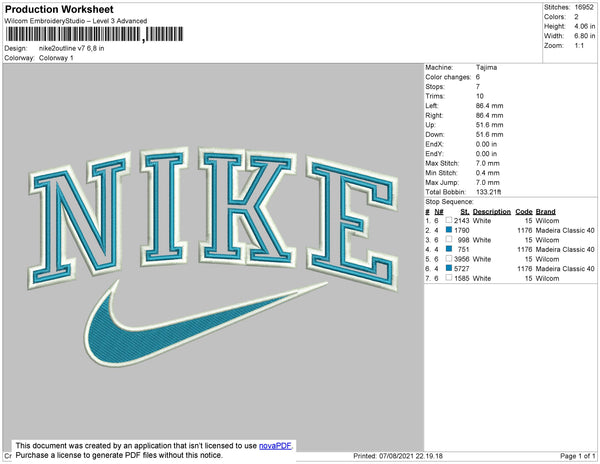Select the 'Colorway 1' value
The width and height of the screenshot is (600, 464).
(56, 58)
